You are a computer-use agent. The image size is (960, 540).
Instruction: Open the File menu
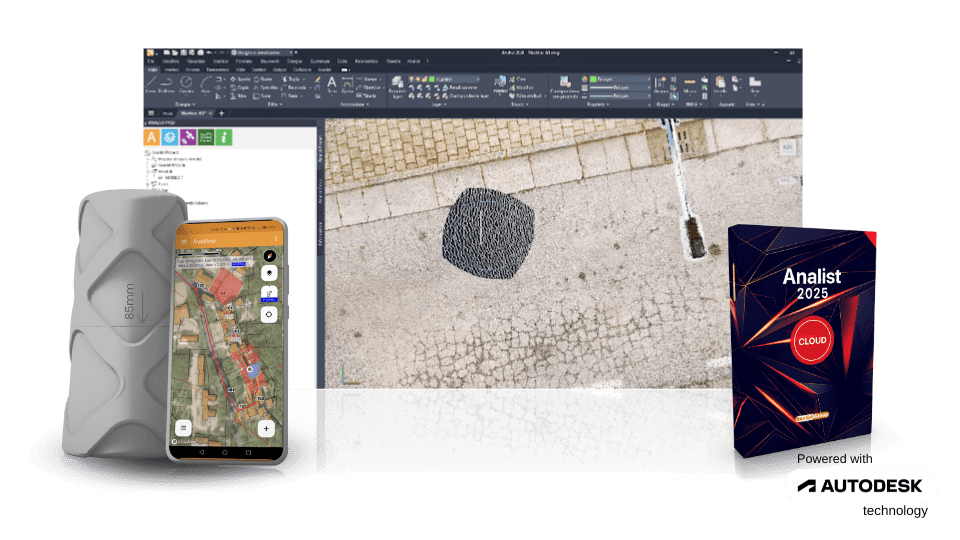151,61
